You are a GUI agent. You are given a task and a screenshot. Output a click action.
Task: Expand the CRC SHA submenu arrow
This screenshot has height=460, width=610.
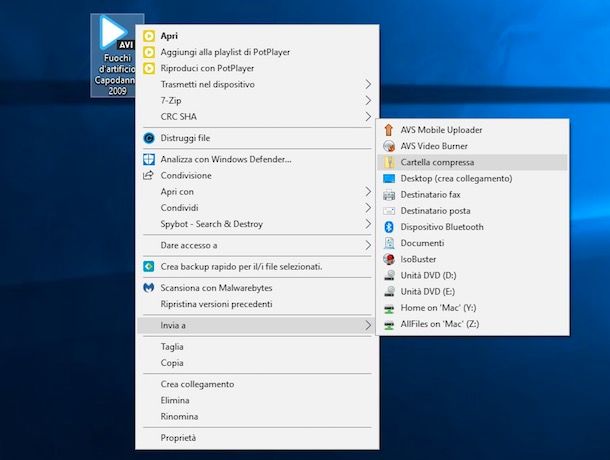point(368,116)
